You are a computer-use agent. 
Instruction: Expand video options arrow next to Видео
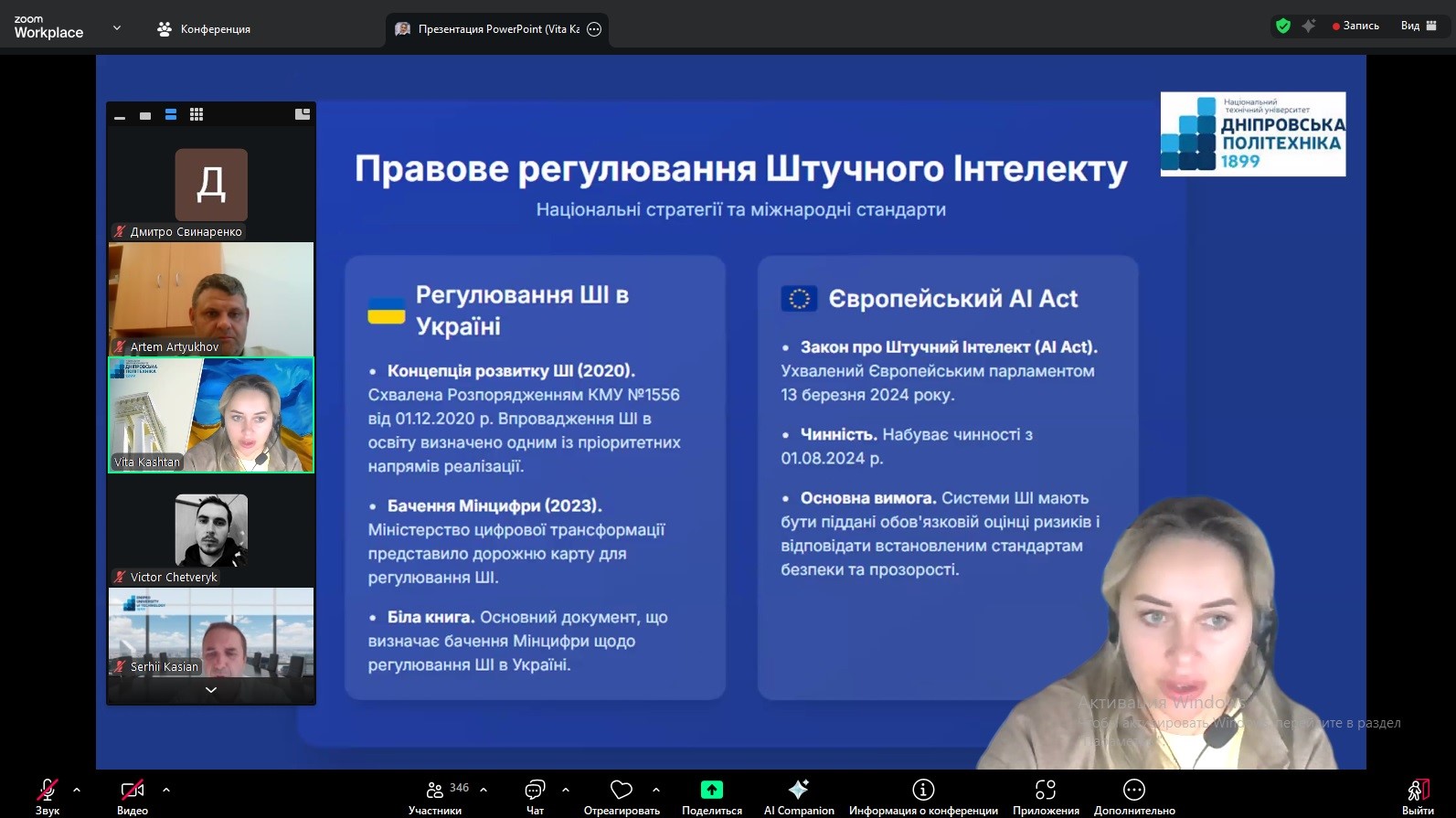click(x=166, y=790)
